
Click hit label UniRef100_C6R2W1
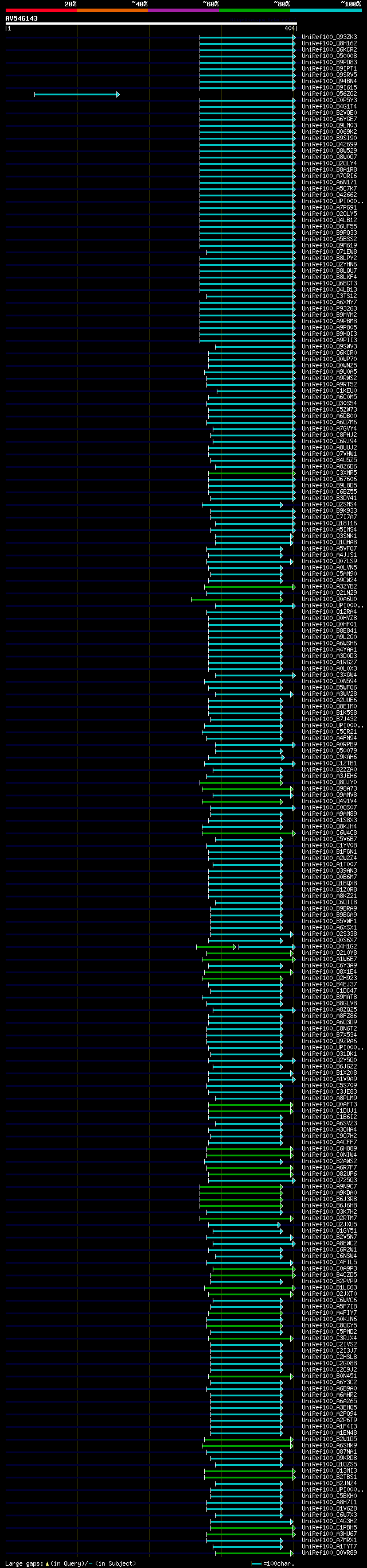[329, 1250]
